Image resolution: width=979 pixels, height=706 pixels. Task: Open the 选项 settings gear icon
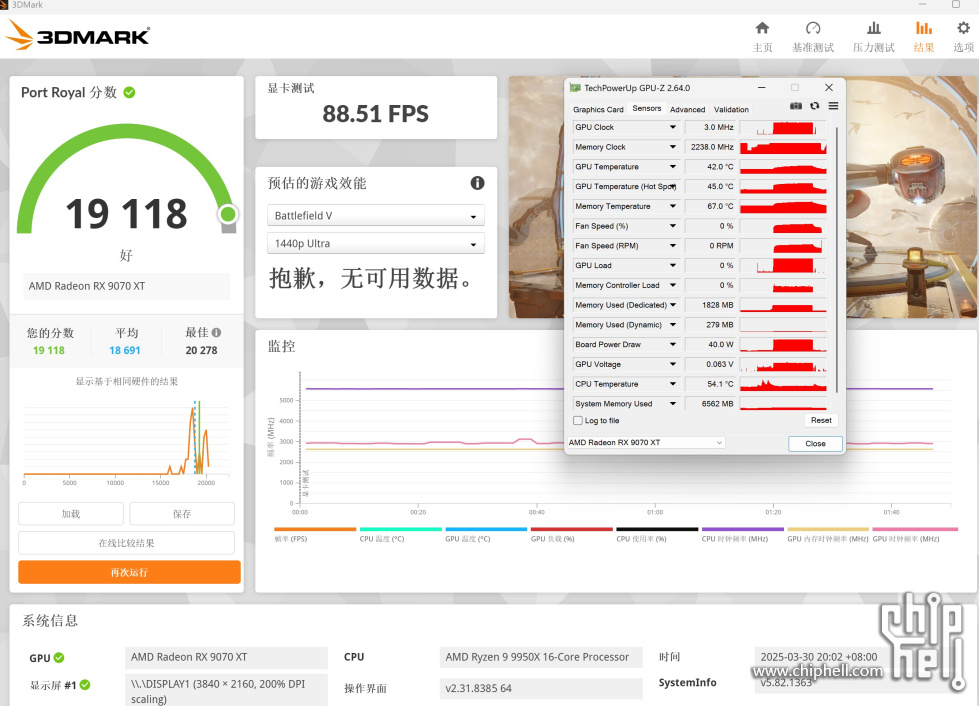coord(963,28)
